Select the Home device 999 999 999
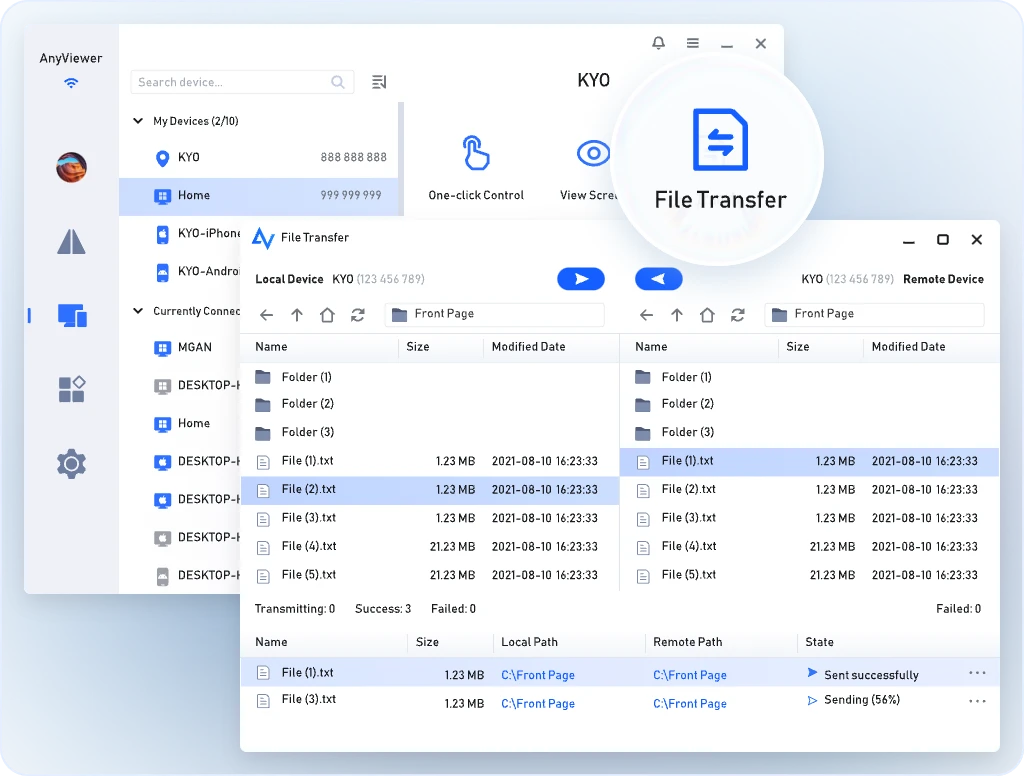This screenshot has height=776, width=1024. 258,196
